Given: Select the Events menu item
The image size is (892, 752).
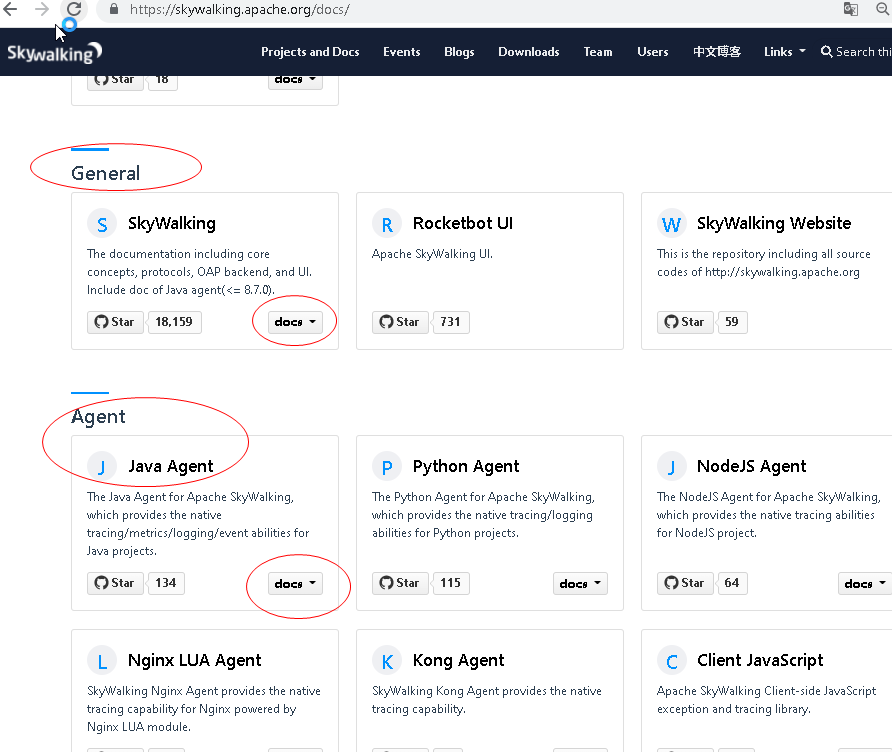Looking at the screenshot, I should pos(401,51).
